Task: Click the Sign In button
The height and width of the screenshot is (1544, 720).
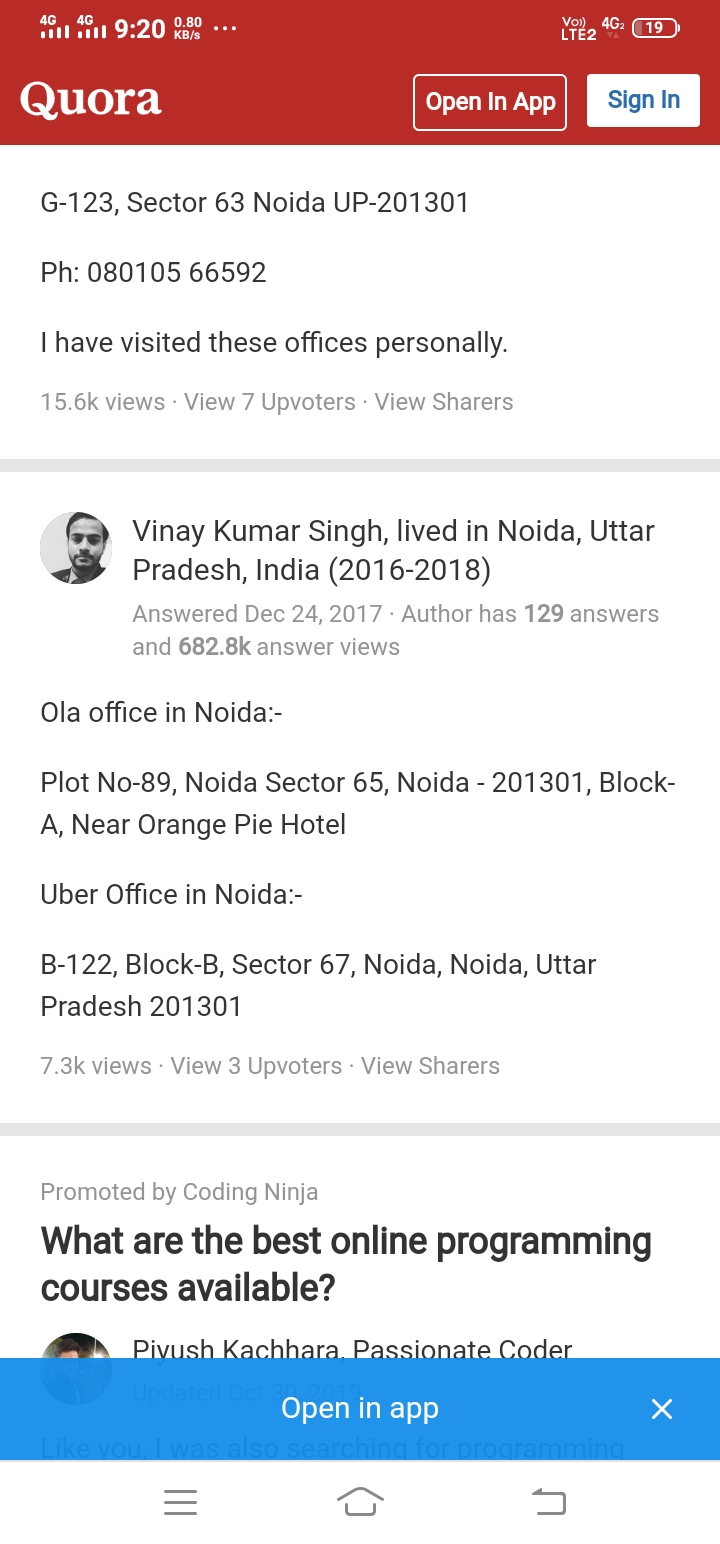Action: click(x=643, y=100)
